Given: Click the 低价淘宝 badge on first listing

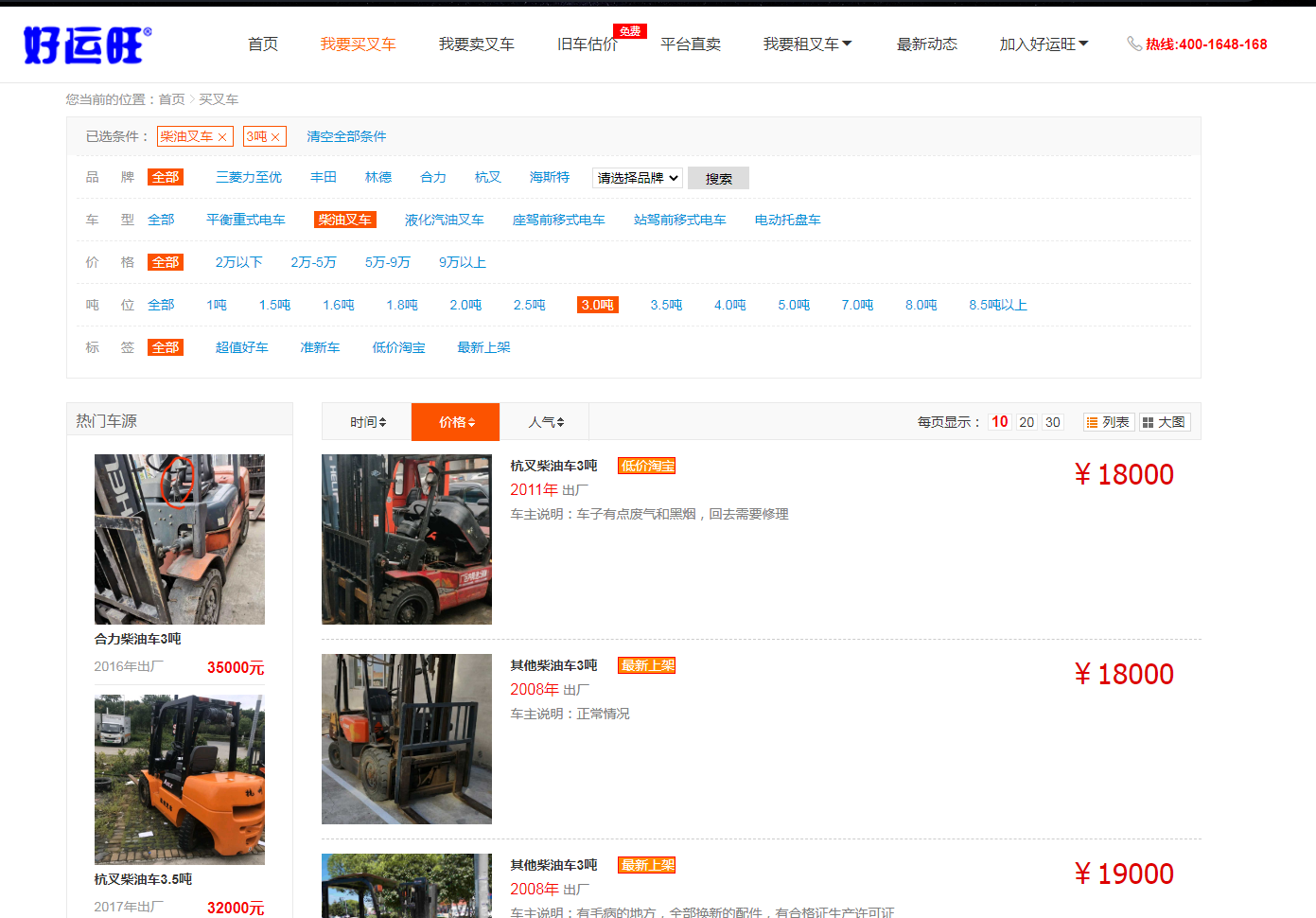Looking at the screenshot, I should tap(647, 466).
